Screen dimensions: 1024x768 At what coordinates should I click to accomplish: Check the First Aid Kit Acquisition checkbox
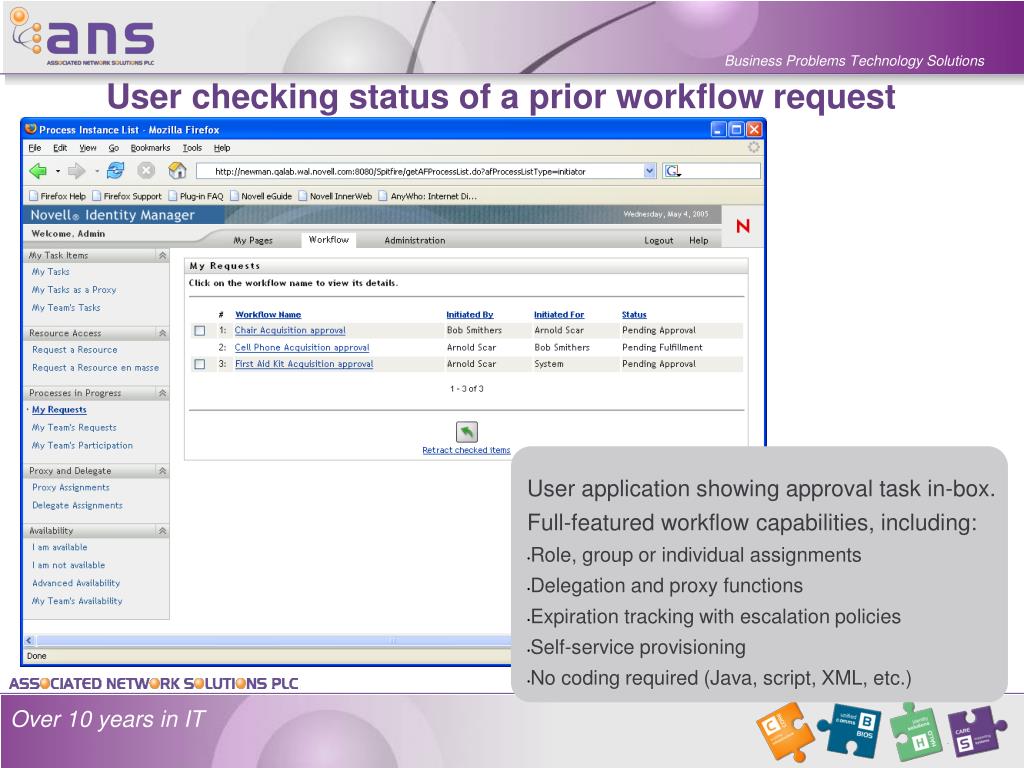coord(200,364)
